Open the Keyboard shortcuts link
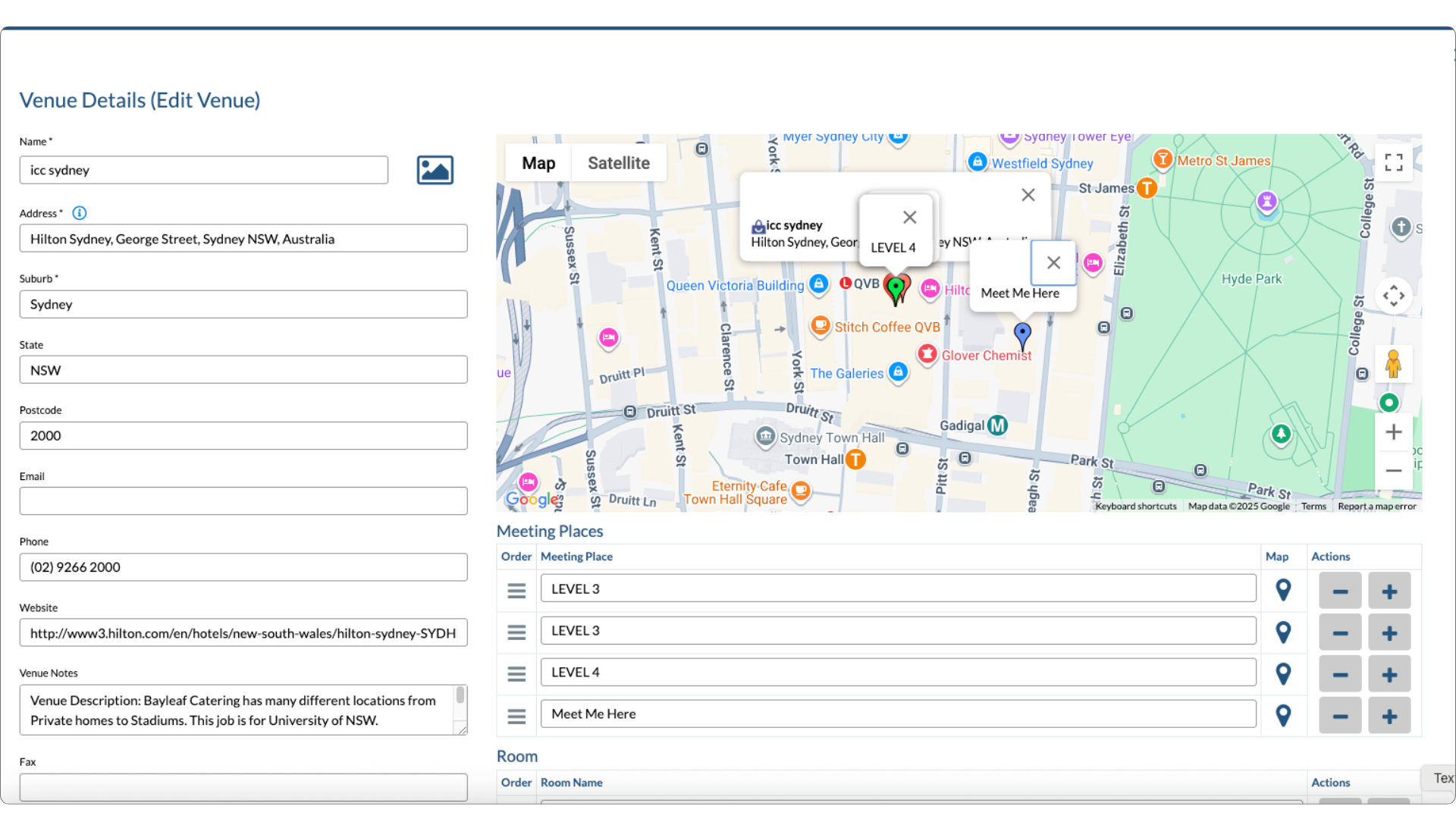The height and width of the screenshot is (819, 1456). pos(1135,507)
